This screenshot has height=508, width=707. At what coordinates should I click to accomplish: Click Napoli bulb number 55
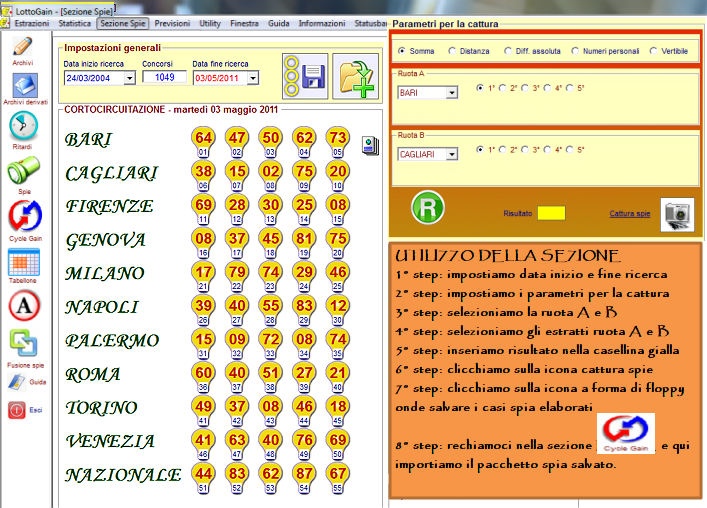pos(271,306)
